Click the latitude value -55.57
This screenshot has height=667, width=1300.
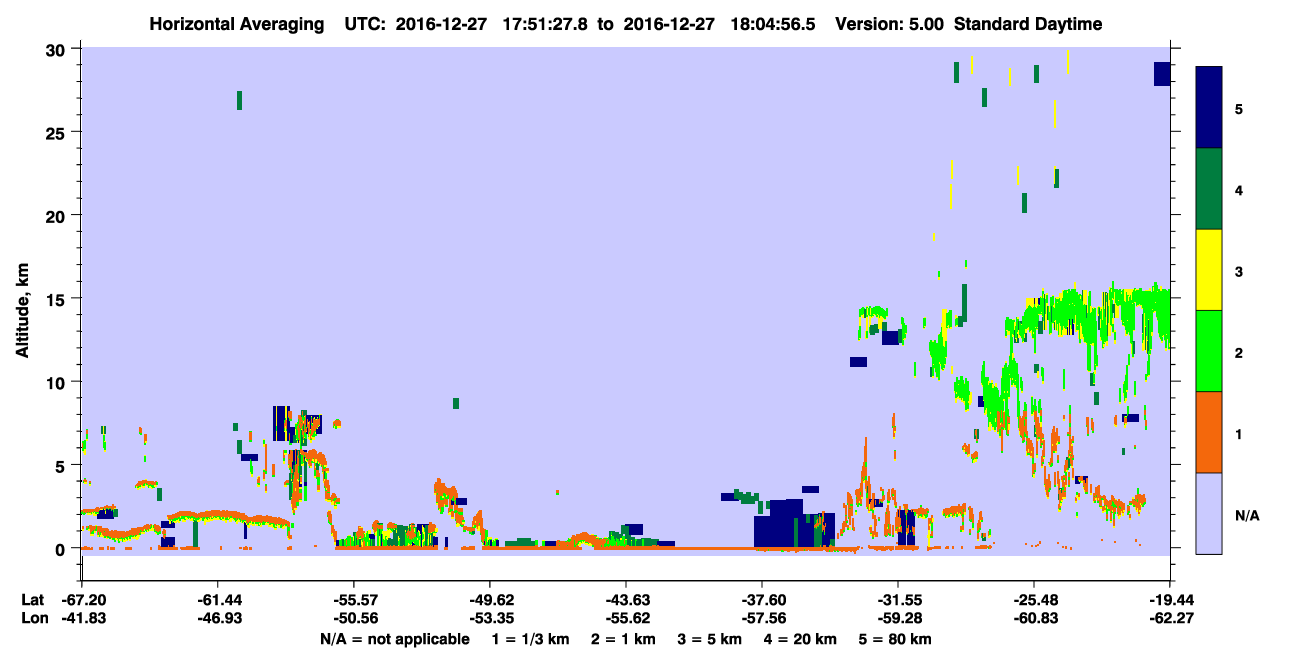pyautogui.click(x=353, y=600)
